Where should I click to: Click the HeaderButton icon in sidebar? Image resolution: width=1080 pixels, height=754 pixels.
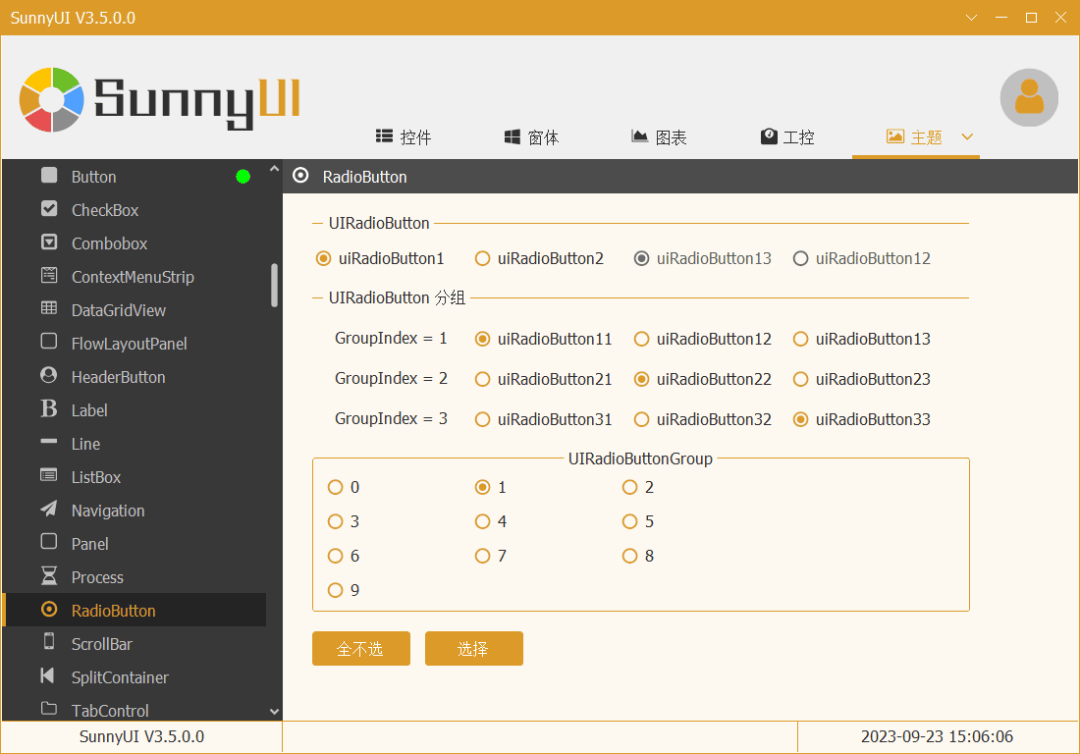(49, 376)
